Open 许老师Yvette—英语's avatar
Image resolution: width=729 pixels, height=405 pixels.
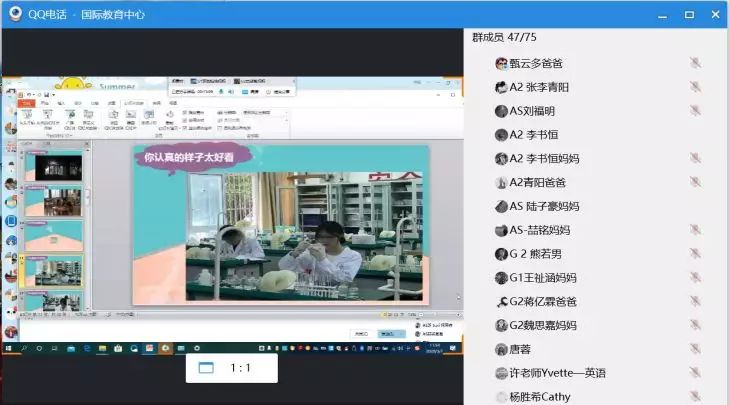[x=501, y=373]
